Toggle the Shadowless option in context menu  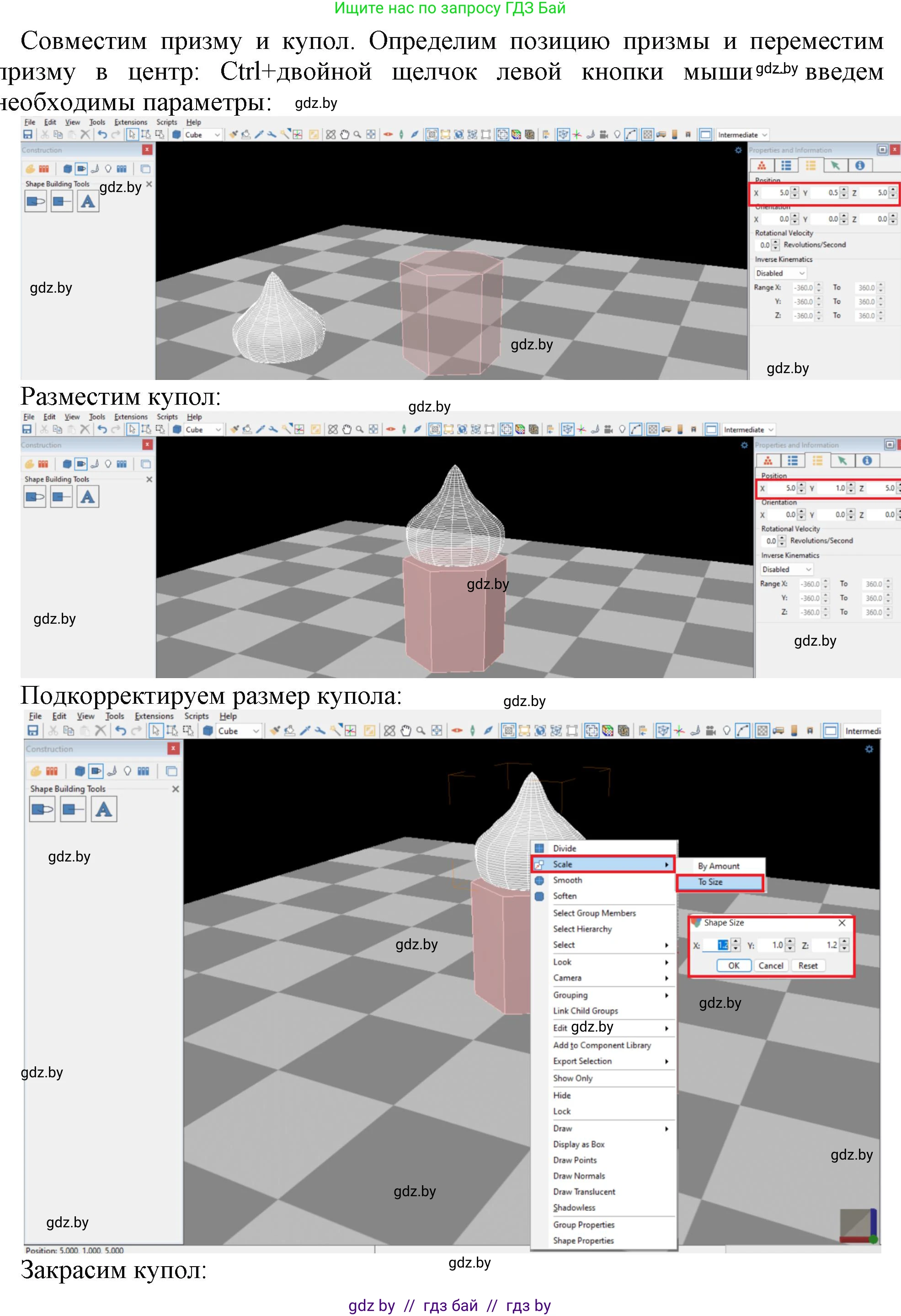coord(574,1207)
